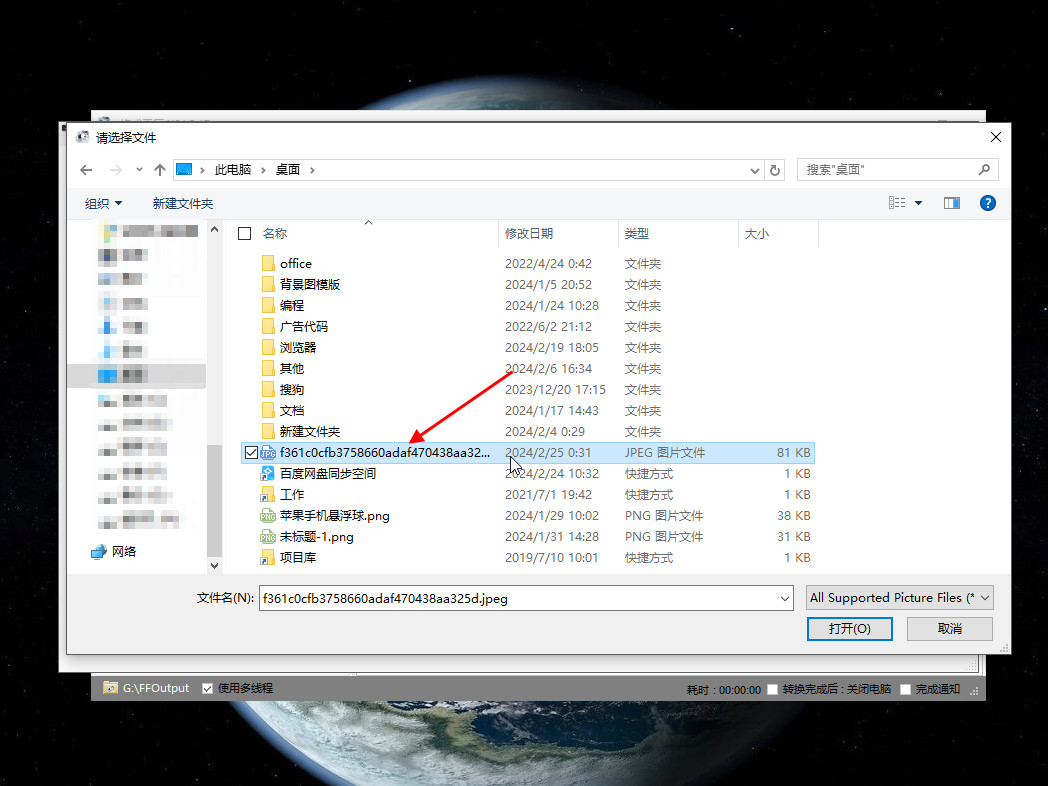Open the blue Help question icon
This screenshot has width=1048, height=786.
(x=987, y=203)
